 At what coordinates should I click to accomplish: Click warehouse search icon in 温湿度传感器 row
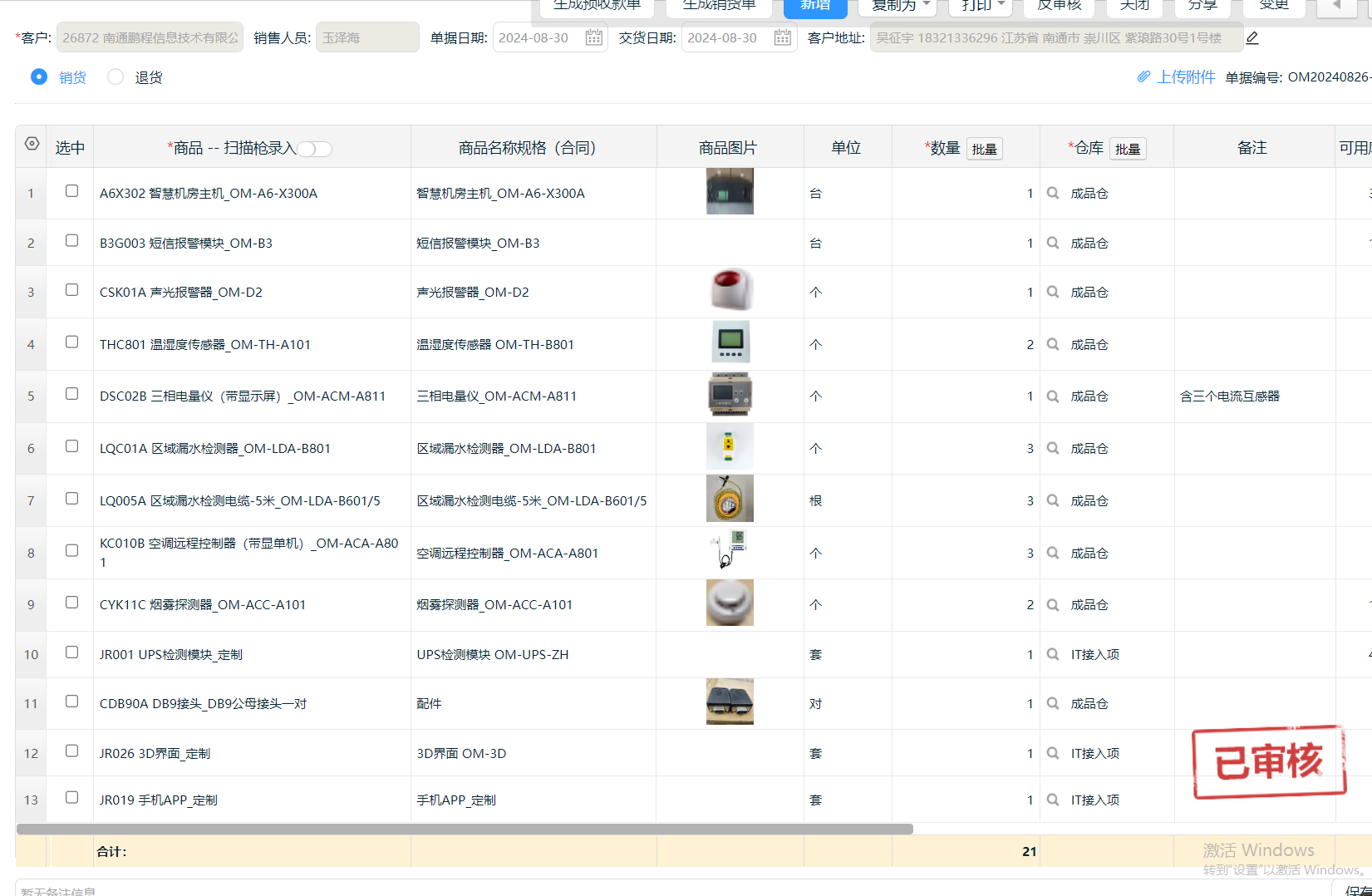click(1053, 344)
